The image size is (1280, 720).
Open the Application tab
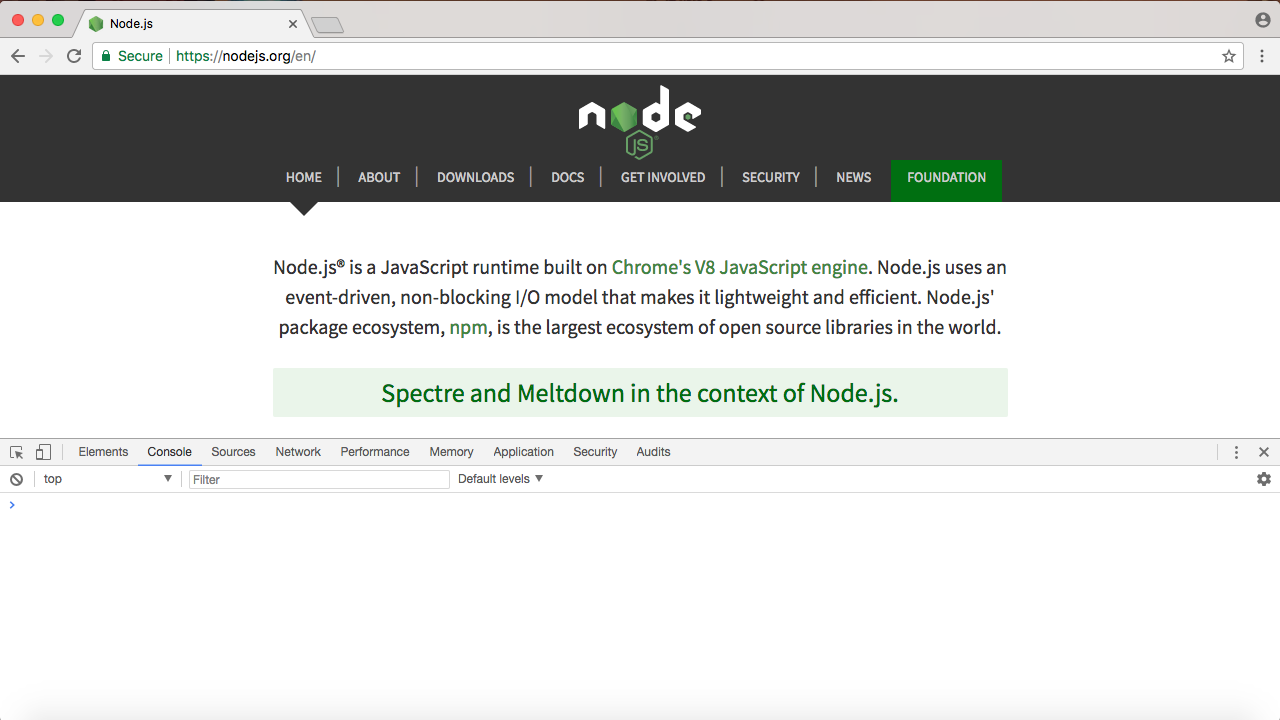[523, 452]
